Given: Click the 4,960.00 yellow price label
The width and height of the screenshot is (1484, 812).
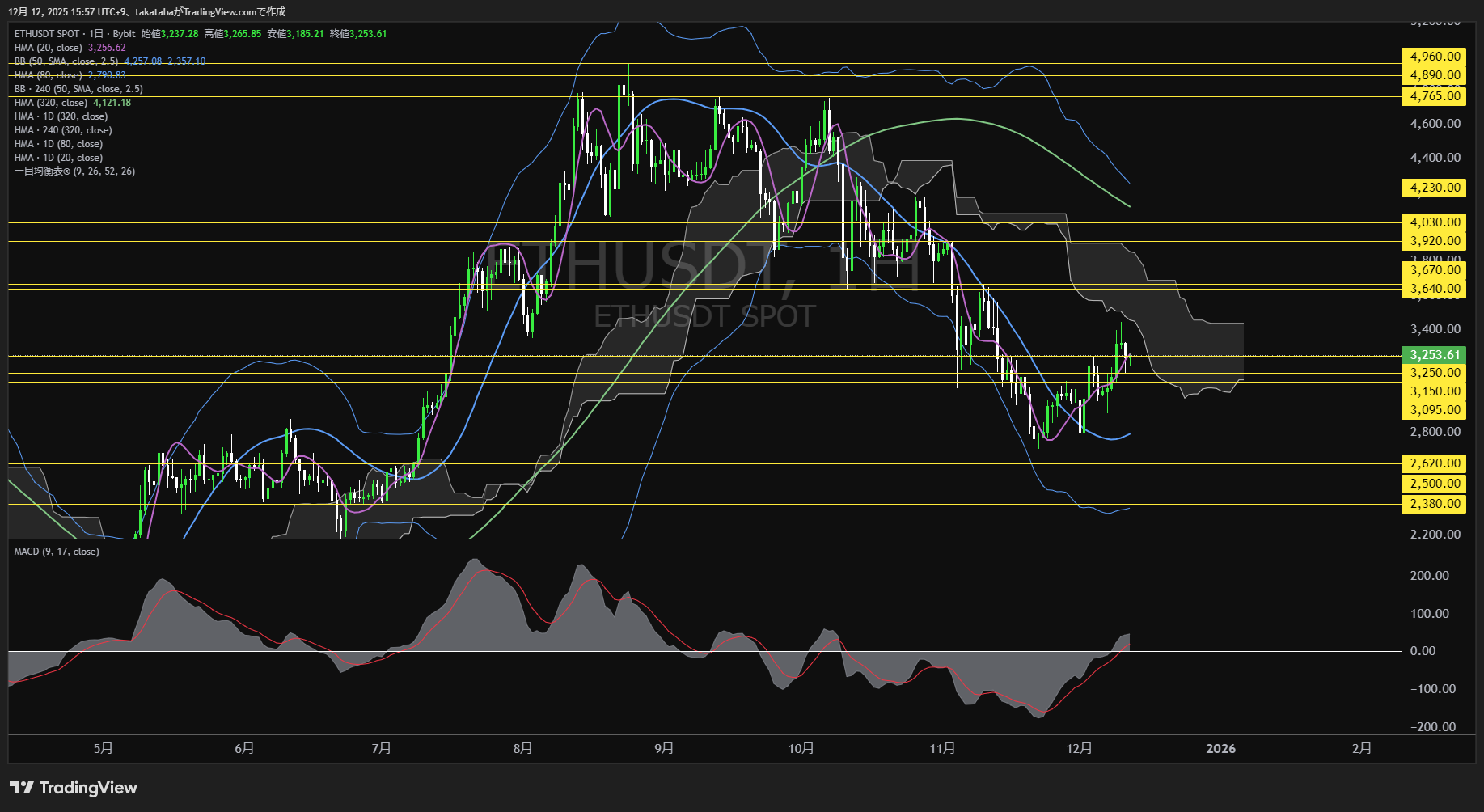Looking at the screenshot, I should 1435,57.
